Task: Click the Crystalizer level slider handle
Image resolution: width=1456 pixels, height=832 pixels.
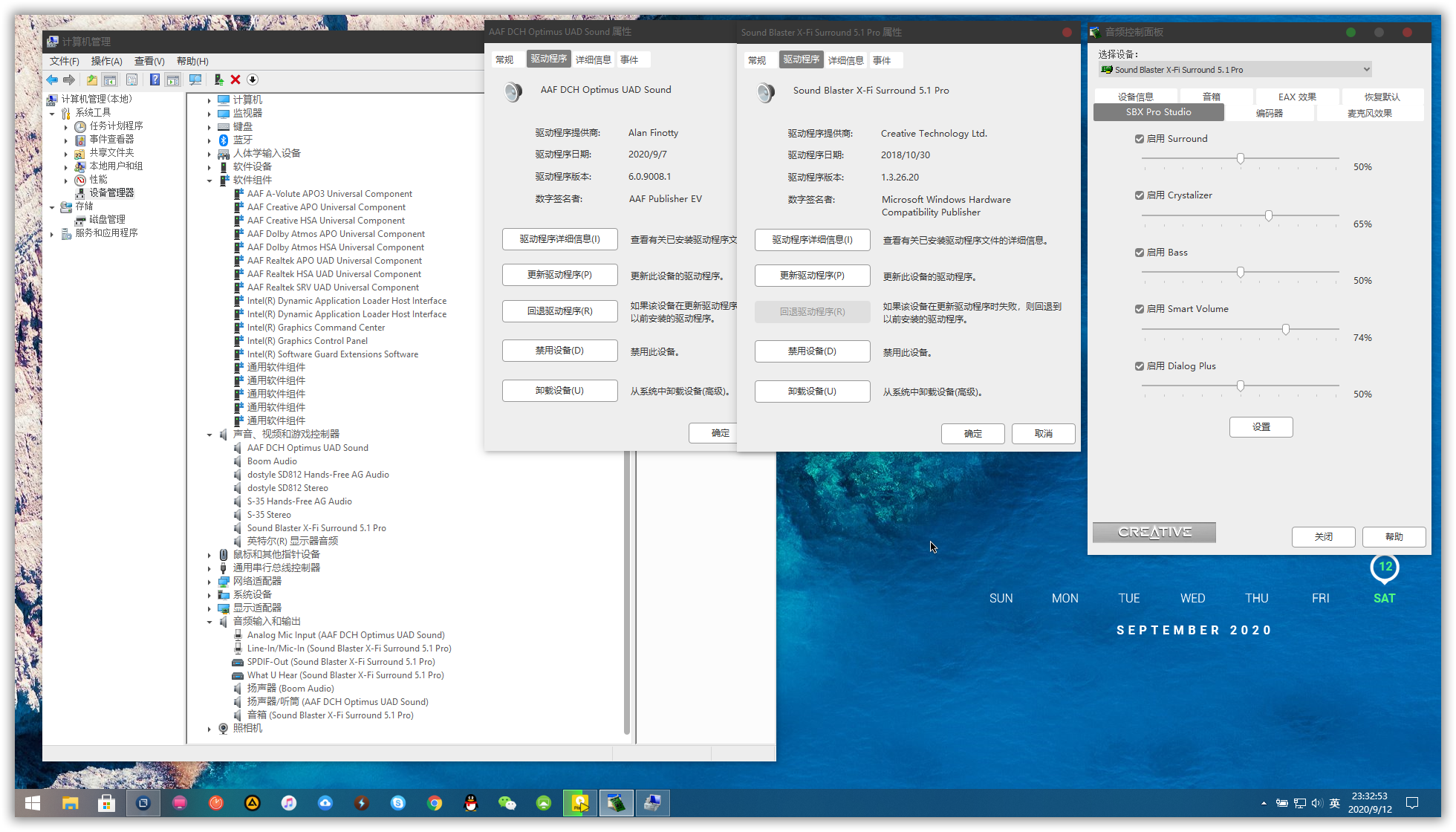Action: tap(1269, 215)
